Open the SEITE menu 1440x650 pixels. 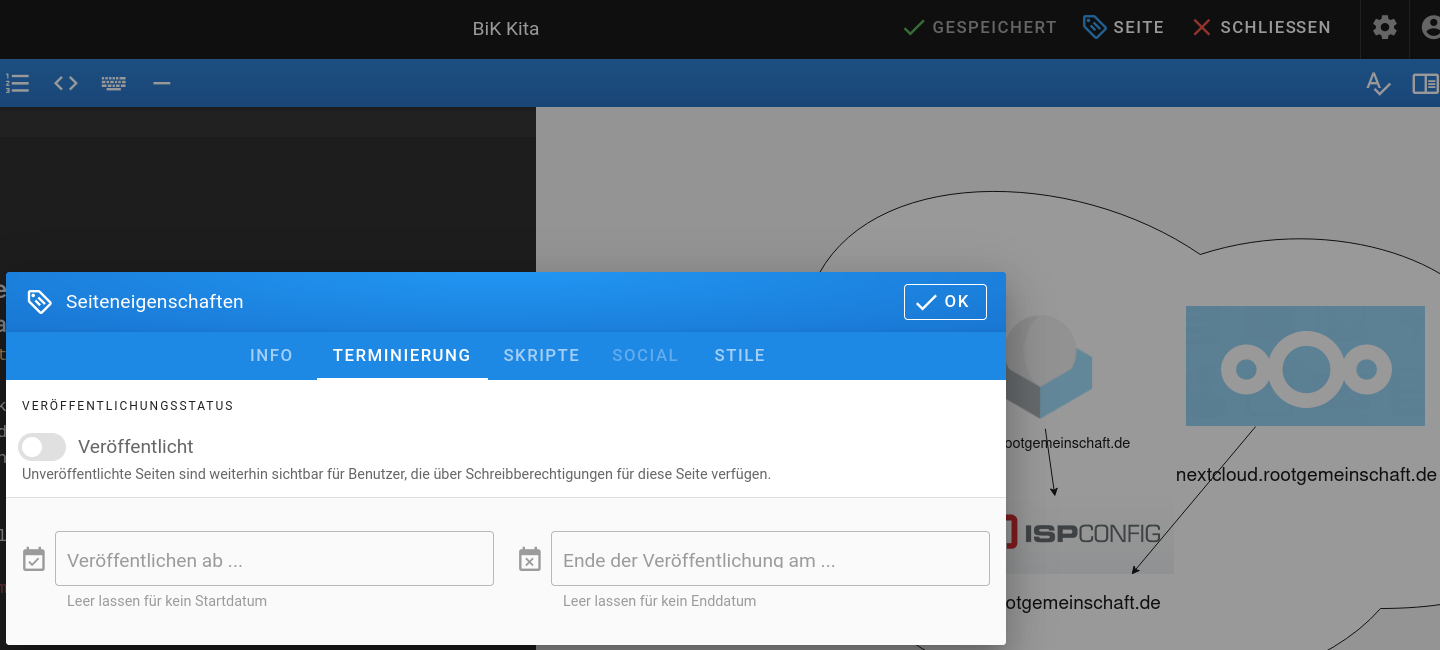tap(1124, 27)
